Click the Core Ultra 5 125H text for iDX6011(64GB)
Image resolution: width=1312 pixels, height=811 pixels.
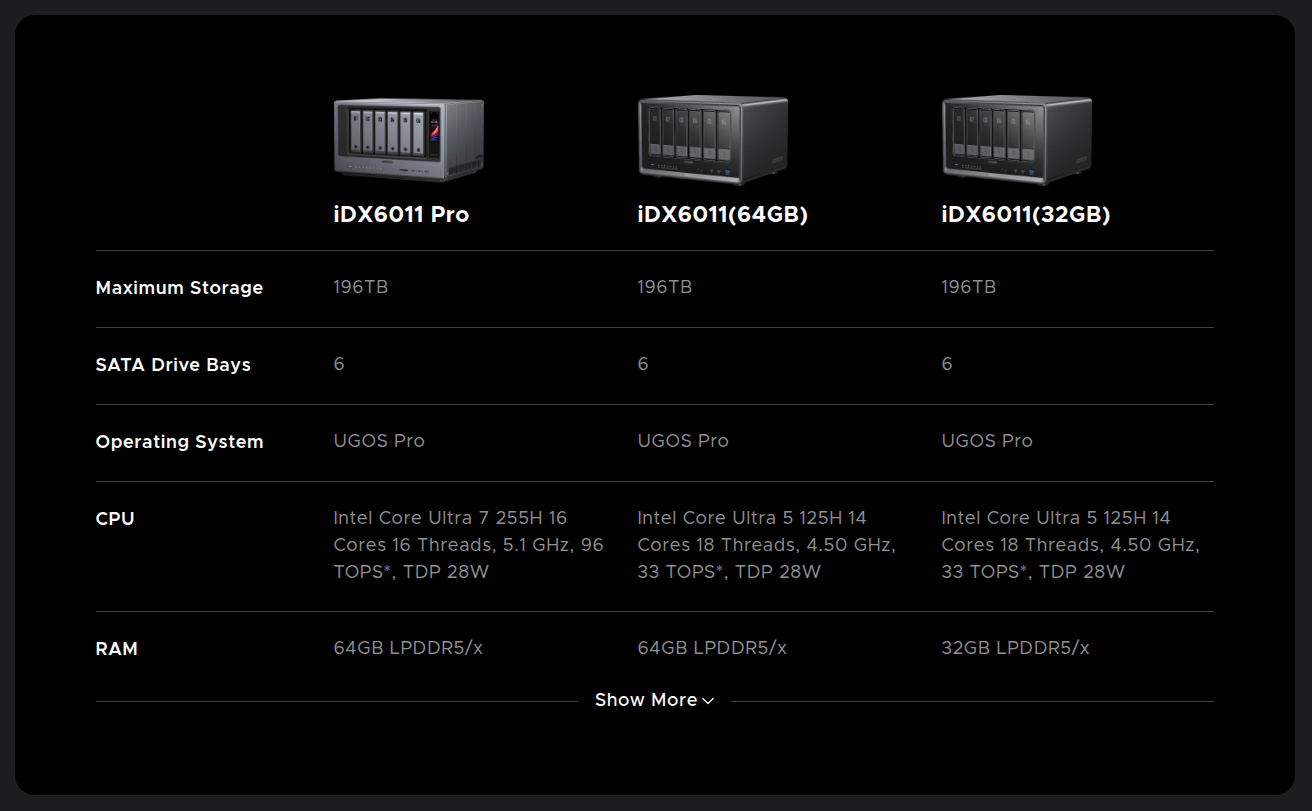click(x=766, y=545)
